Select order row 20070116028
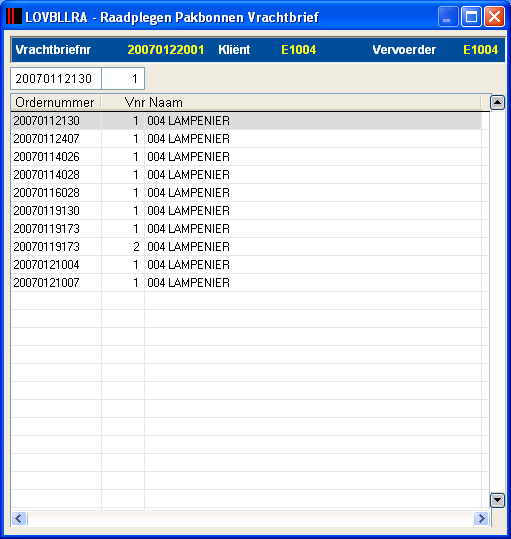 click(246, 193)
